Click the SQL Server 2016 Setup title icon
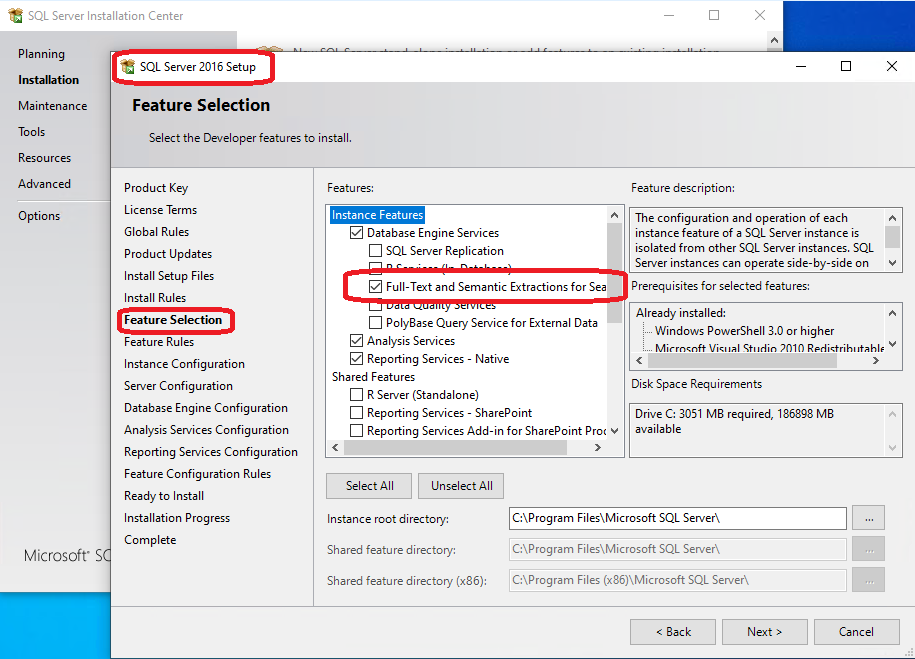The width and height of the screenshot is (915, 659). 128,67
